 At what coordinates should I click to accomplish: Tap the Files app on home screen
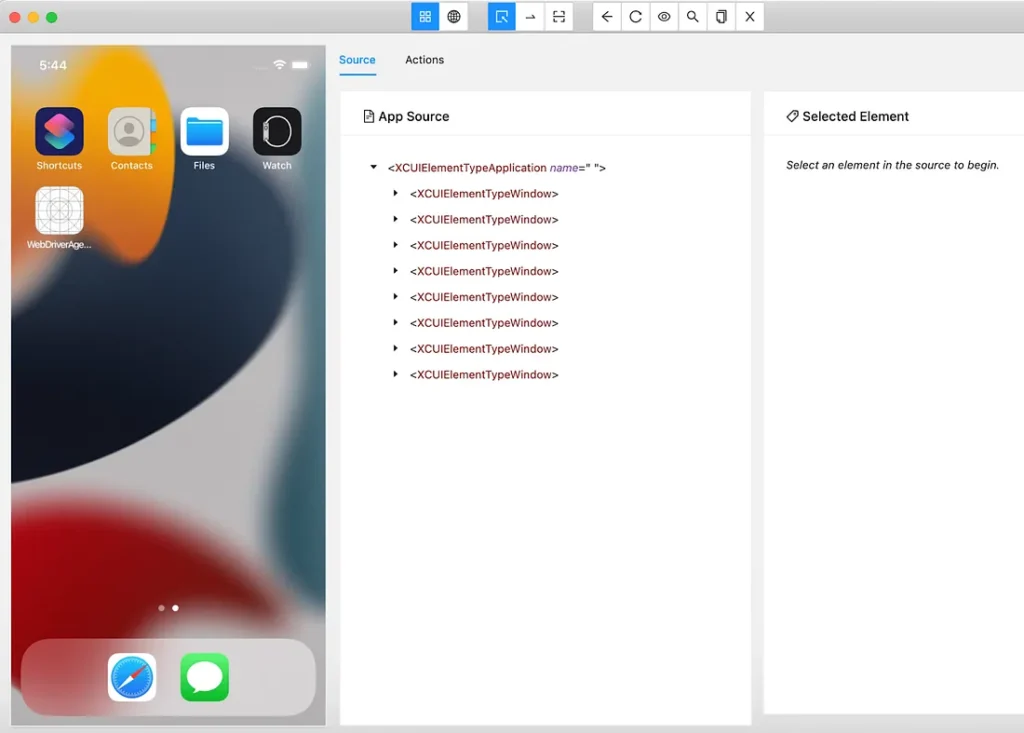pyautogui.click(x=204, y=132)
